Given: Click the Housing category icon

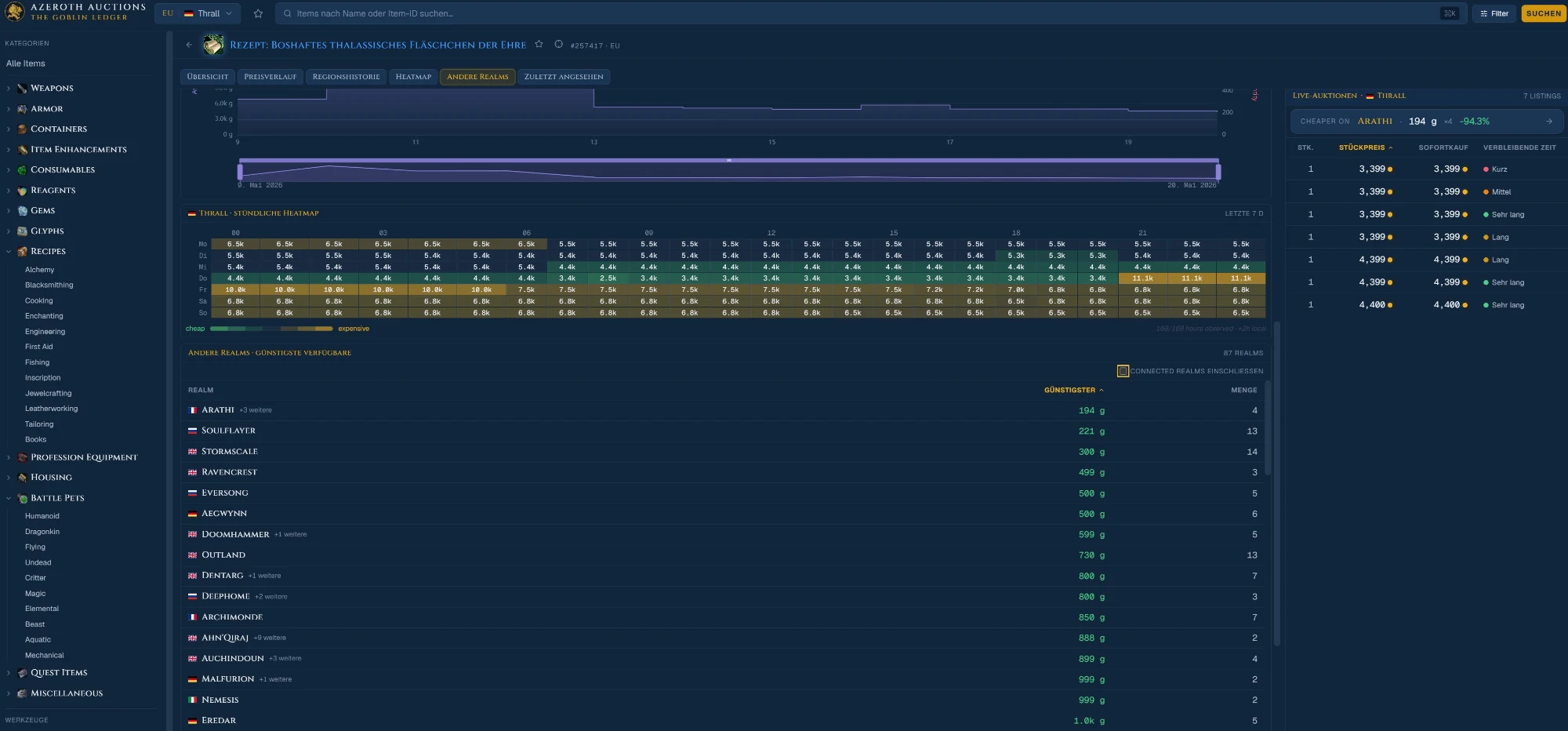Looking at the screenshot, I should (x=22, y=478).
